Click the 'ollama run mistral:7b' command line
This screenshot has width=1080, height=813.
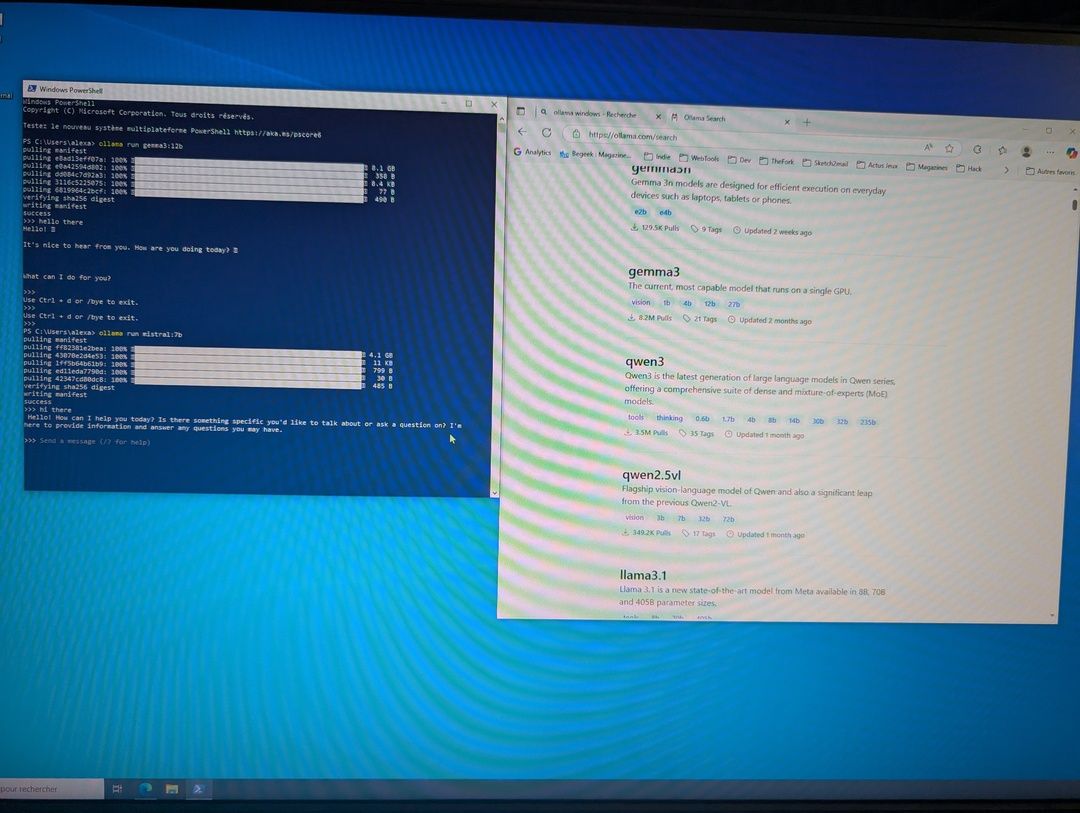pyautogui.click(x=141, y=333)
